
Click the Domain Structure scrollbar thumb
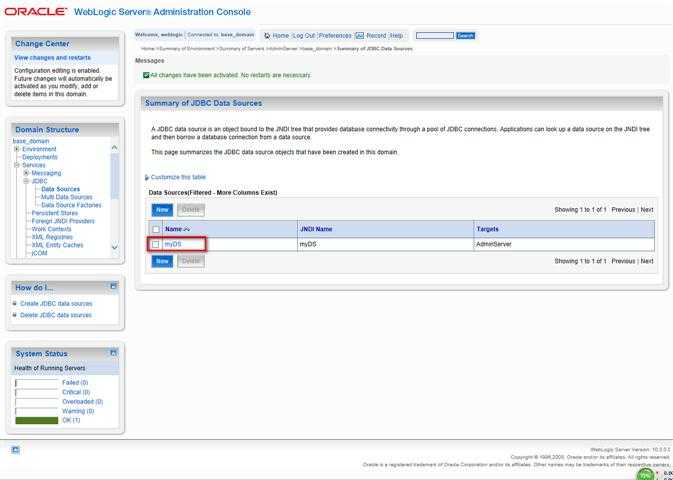click(114, 176)
